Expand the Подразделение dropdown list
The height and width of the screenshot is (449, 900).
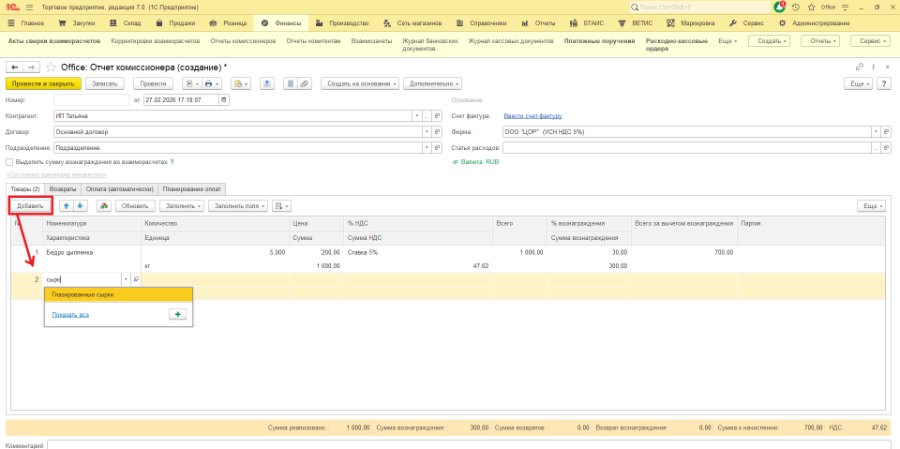click(426, 148)
